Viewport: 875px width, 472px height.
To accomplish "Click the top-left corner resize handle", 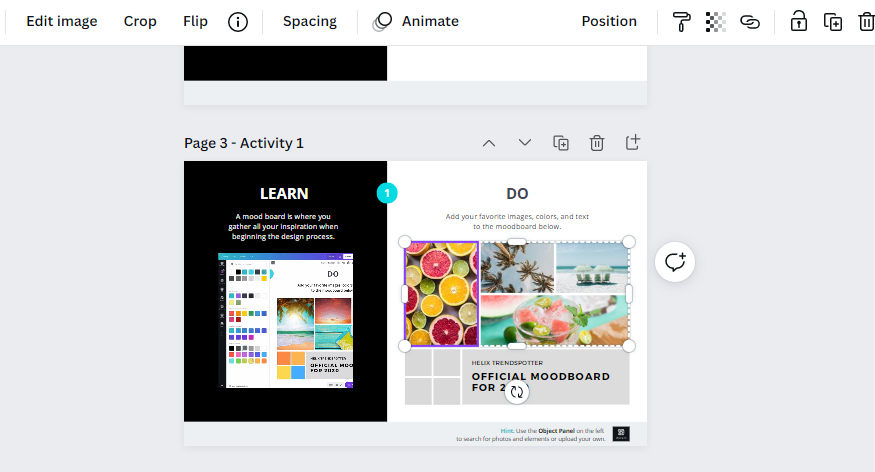I will (405, 242).
